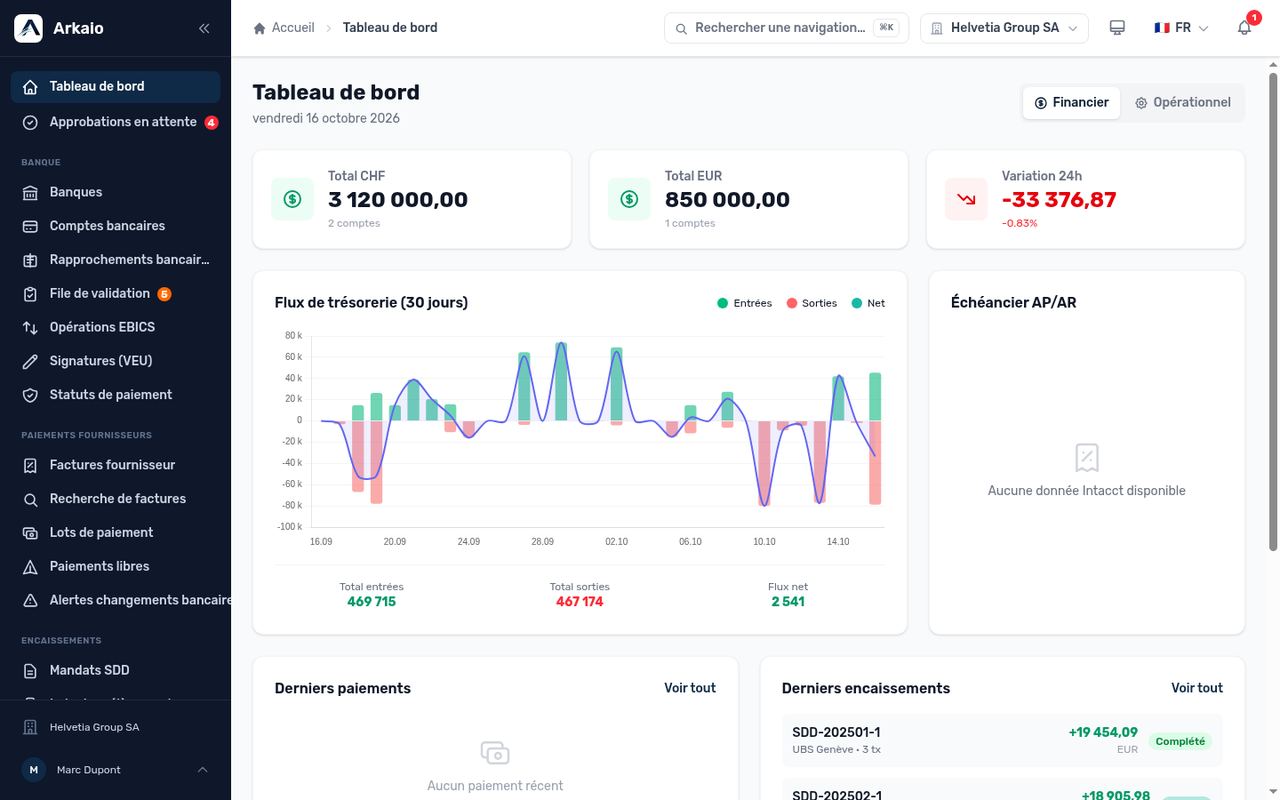Toggle Net series in chart legend
The width and height of the screenshot is (1280, 800).
868,303
